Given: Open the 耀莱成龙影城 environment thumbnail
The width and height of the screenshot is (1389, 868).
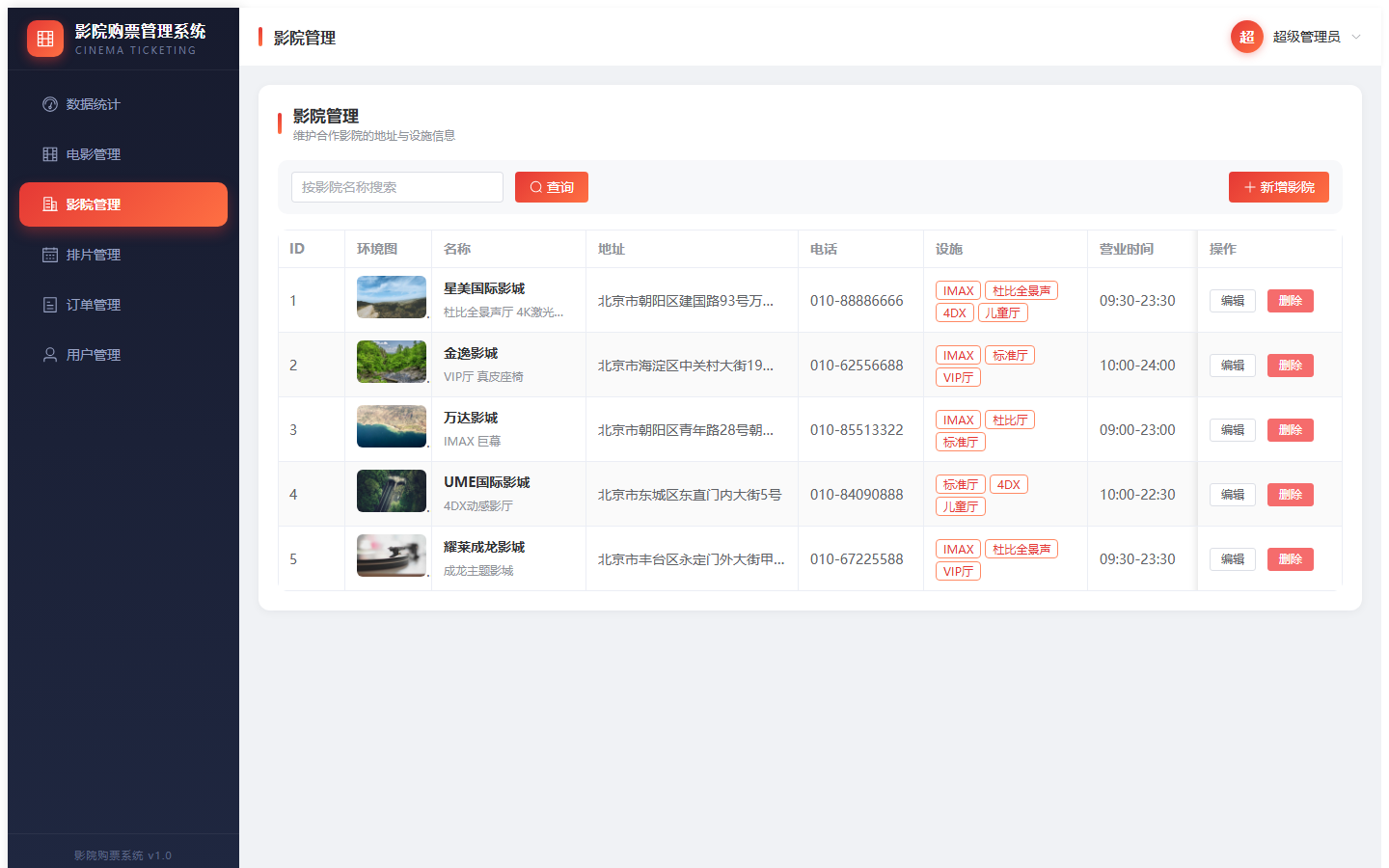Looking at the screenshot, I should click(392, 556).
